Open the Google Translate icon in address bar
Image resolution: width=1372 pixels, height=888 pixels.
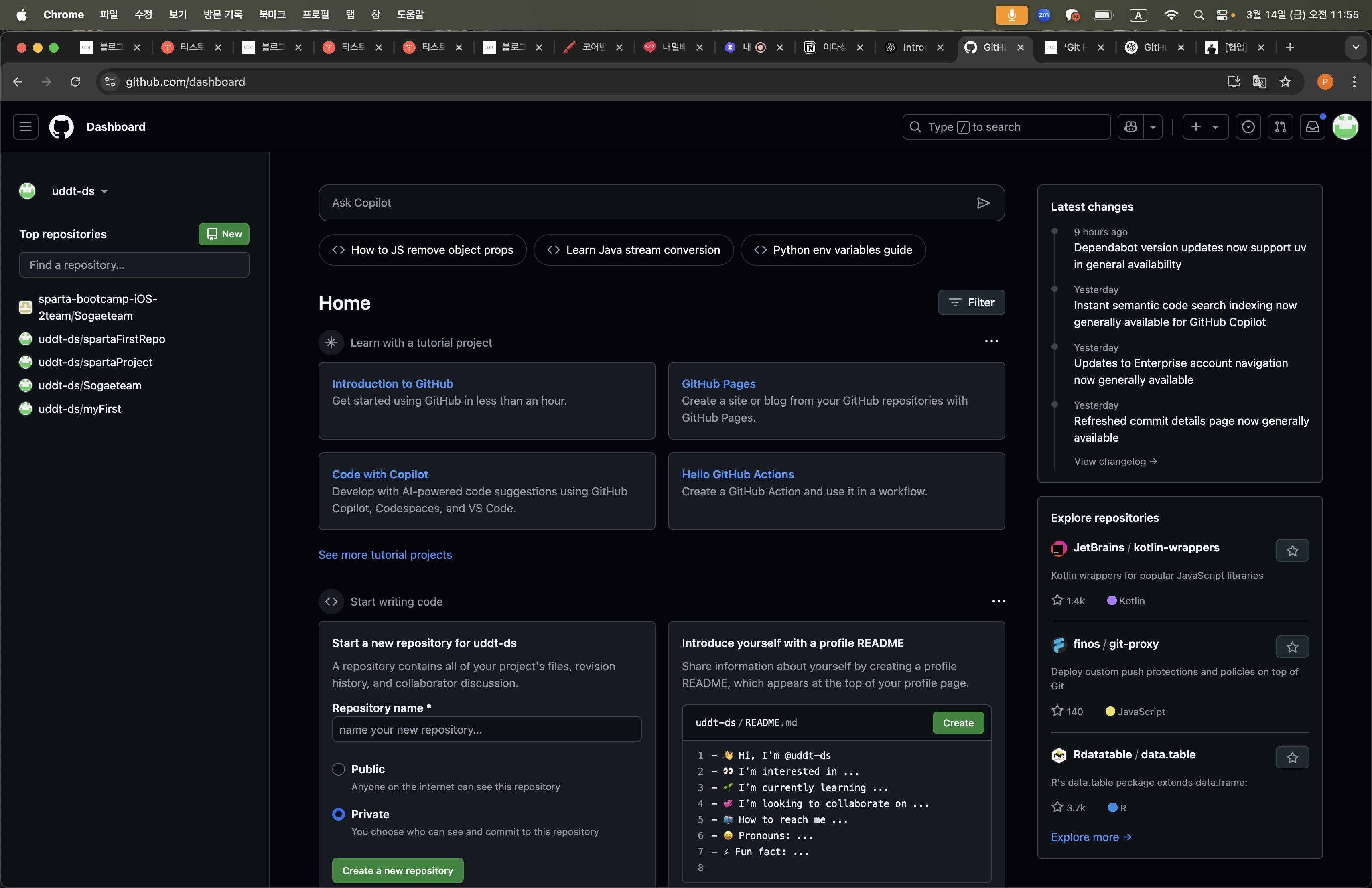pos(1259,82)
